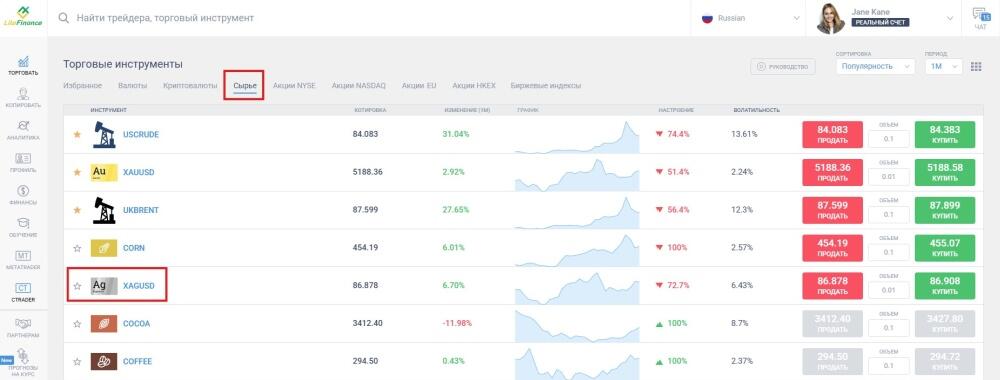Image resolution: width=1000 pixels, height=380 pixels.
Task: Switch to Избранное tab
Action: coord(82,85)
